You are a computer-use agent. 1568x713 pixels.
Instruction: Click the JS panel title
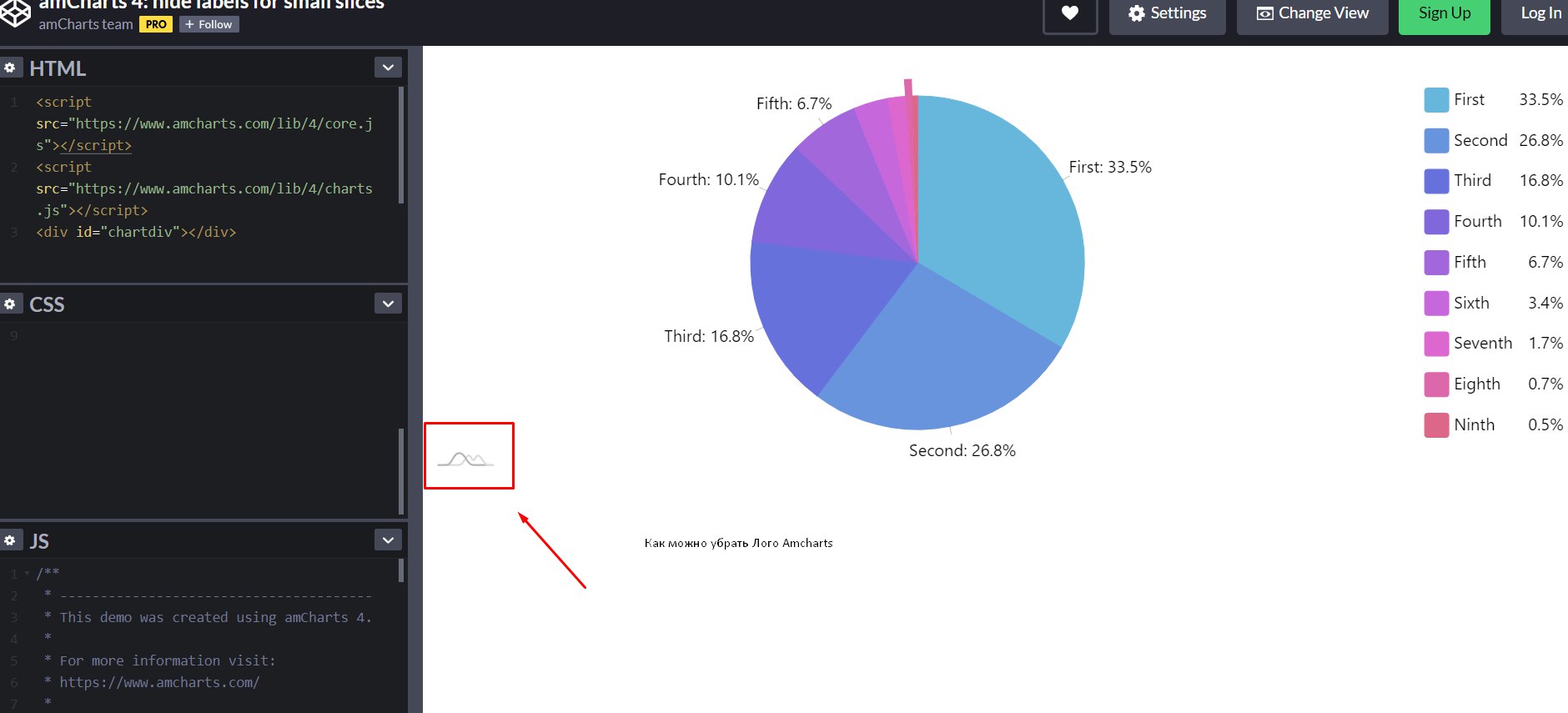coord(39,541)
